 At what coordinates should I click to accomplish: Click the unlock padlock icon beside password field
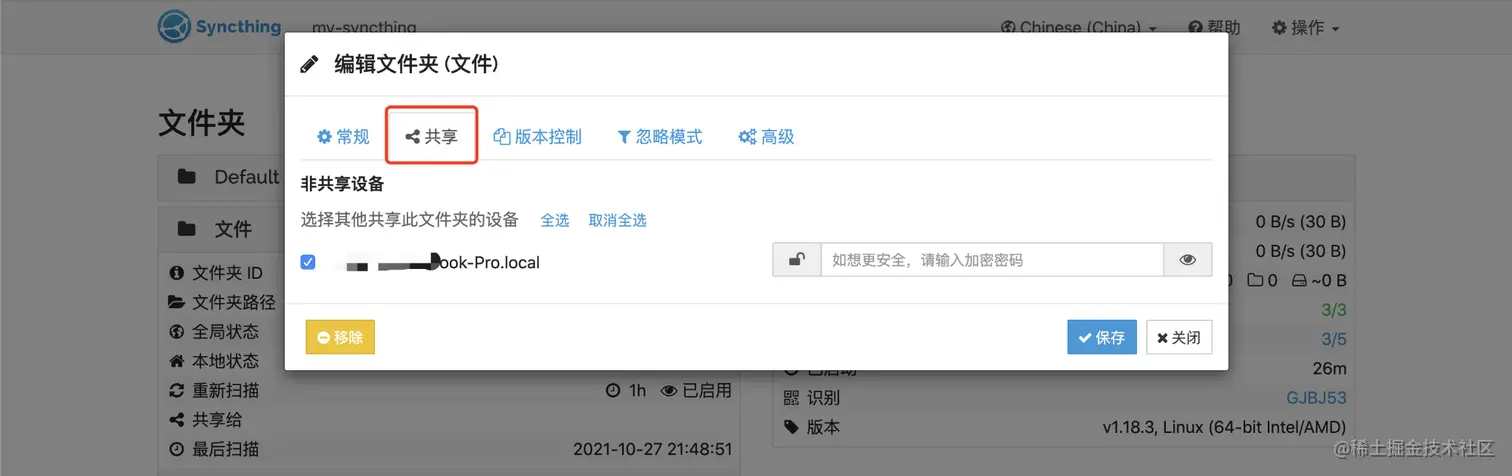click(797, 260)
